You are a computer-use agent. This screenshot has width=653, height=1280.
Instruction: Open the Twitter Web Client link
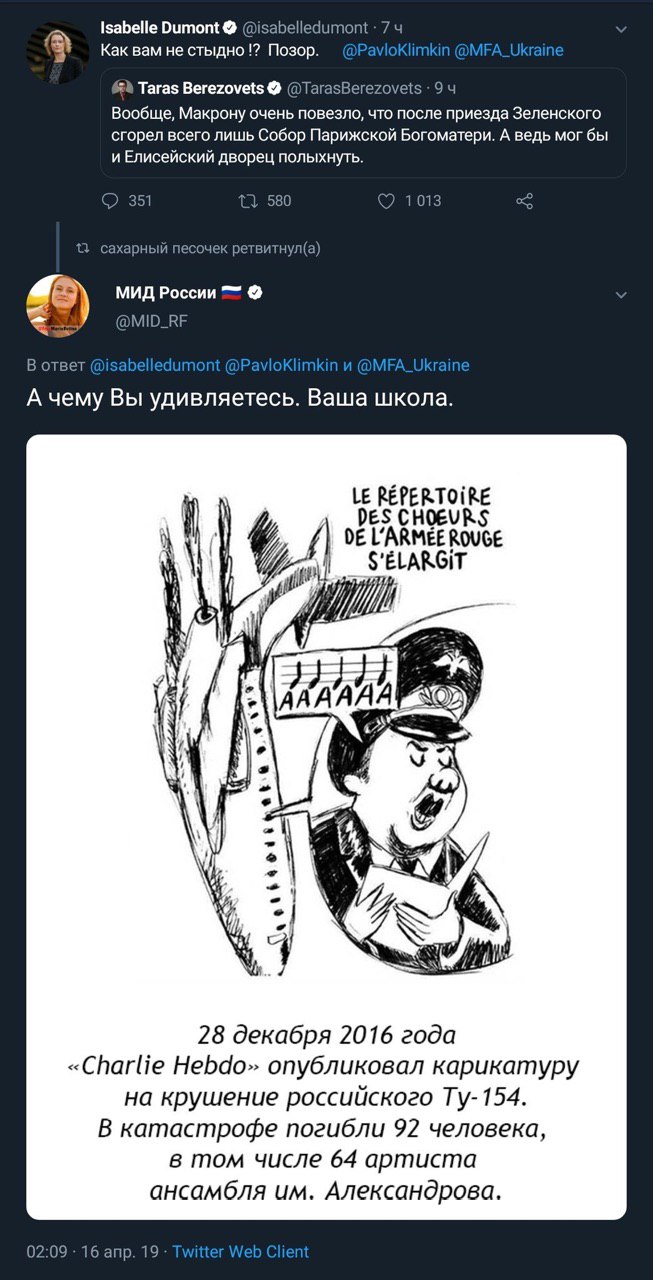240,1252
